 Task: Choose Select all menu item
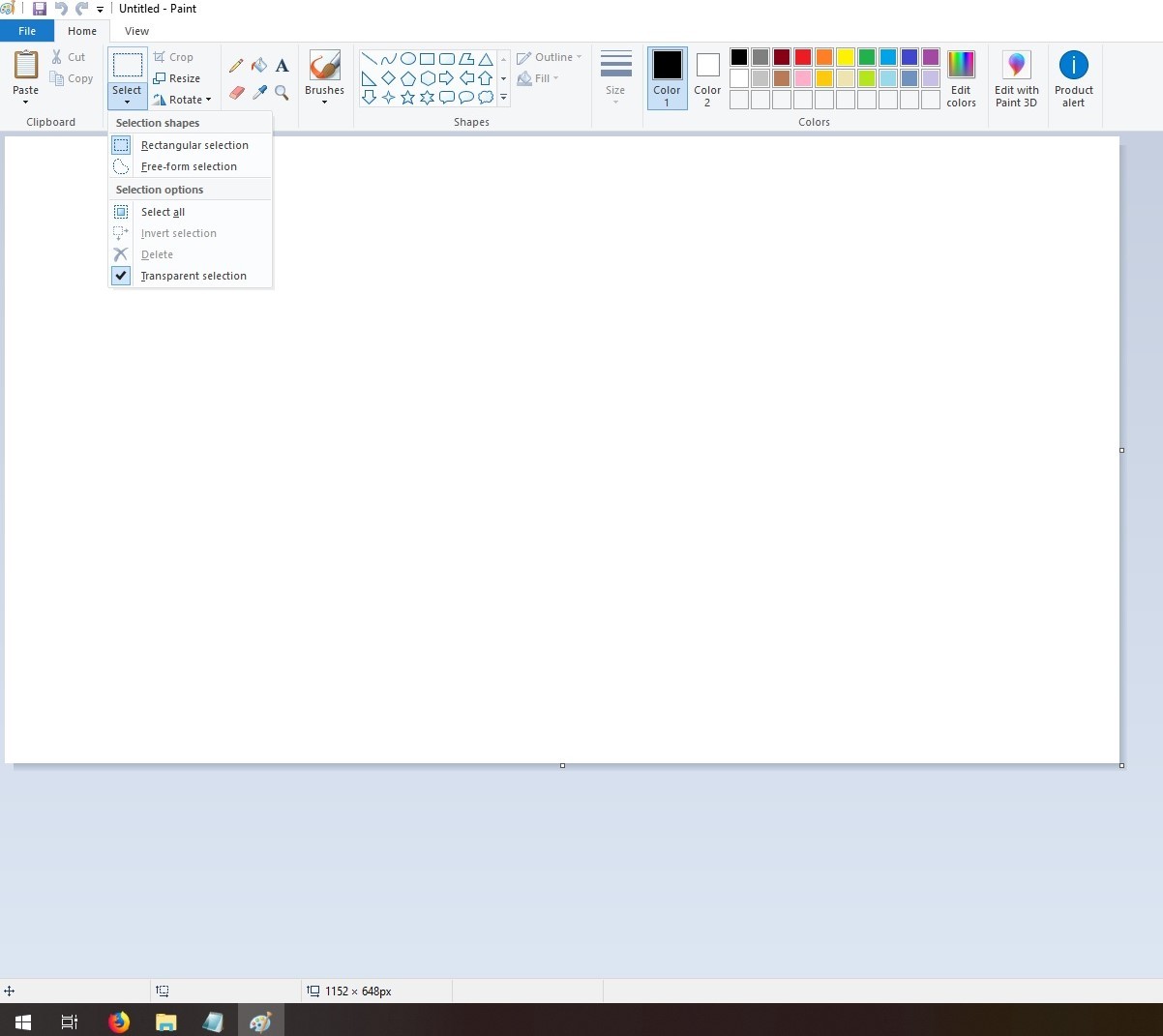[x=191, y=212]
